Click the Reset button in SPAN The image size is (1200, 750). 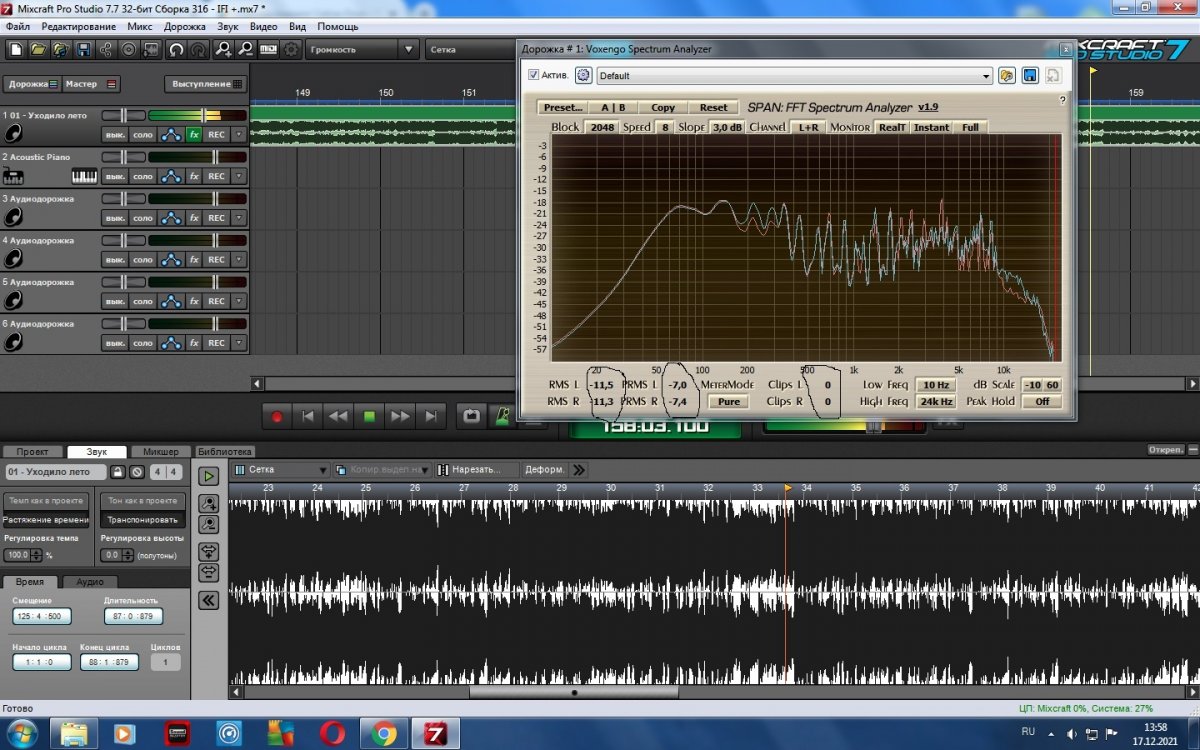(713, 107)
